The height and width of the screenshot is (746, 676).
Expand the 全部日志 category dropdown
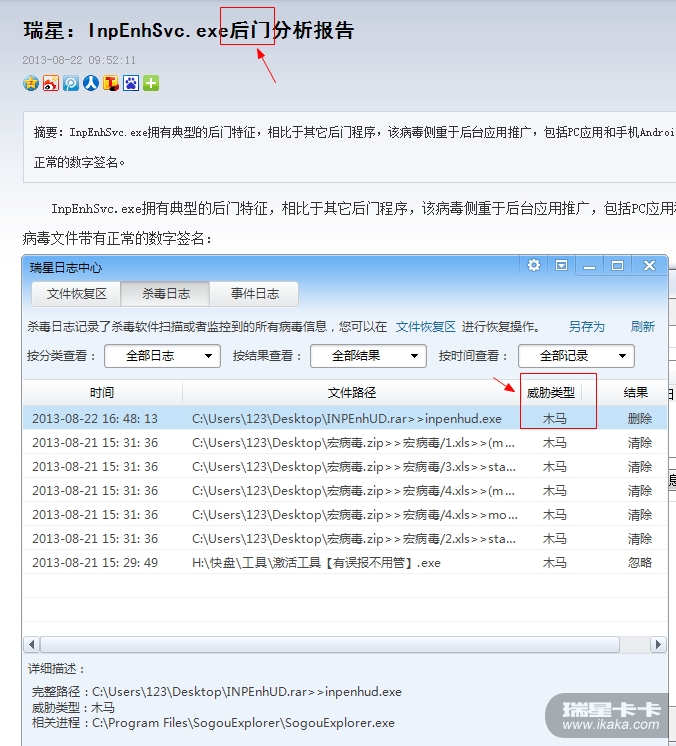click(162, 356)
